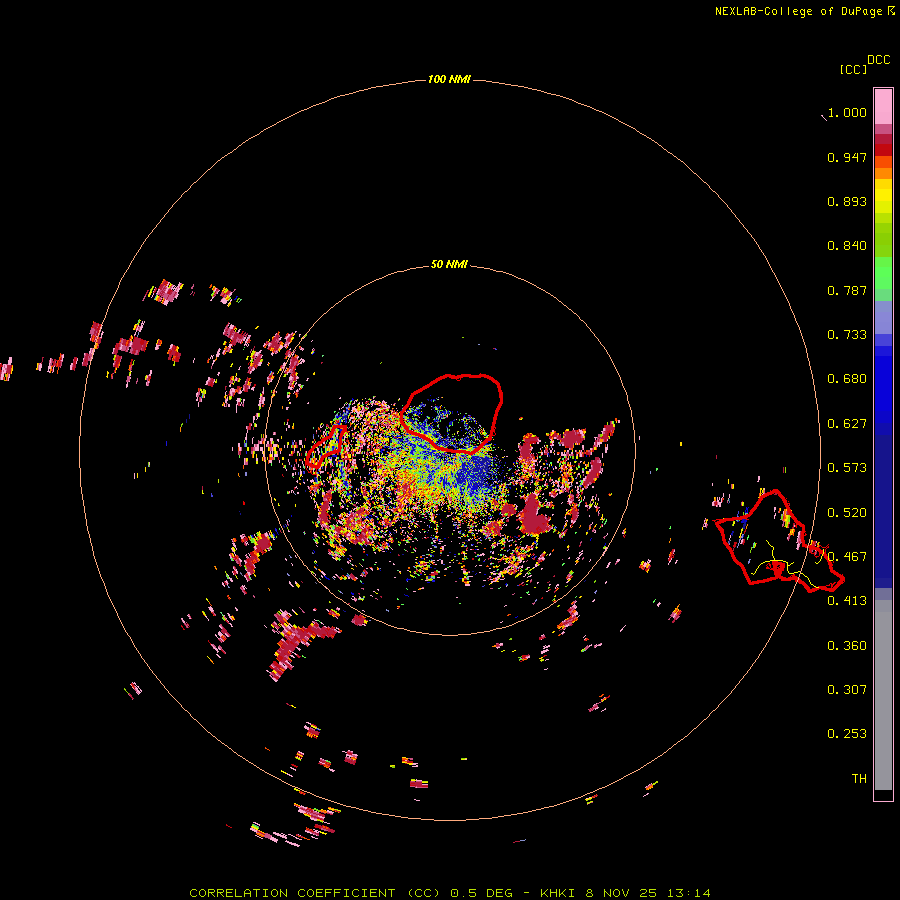
Task: Click the 0.787 scale value
Action: 847,290
